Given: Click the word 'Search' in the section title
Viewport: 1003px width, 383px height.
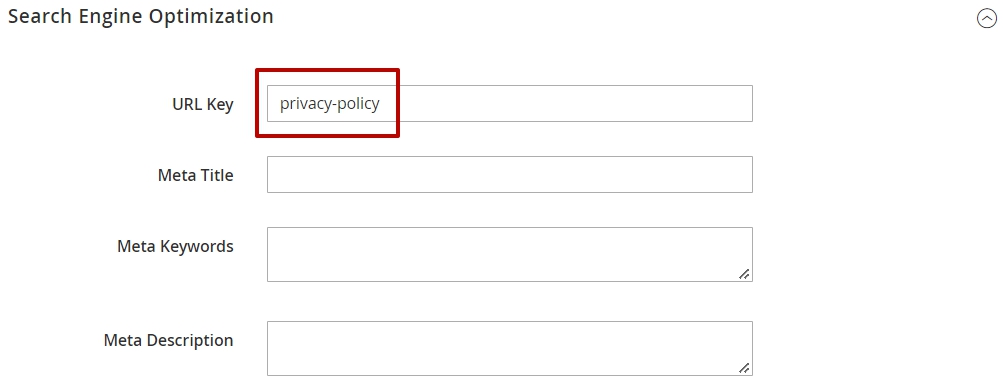Looking at the screenshot, I should (40, 16).
